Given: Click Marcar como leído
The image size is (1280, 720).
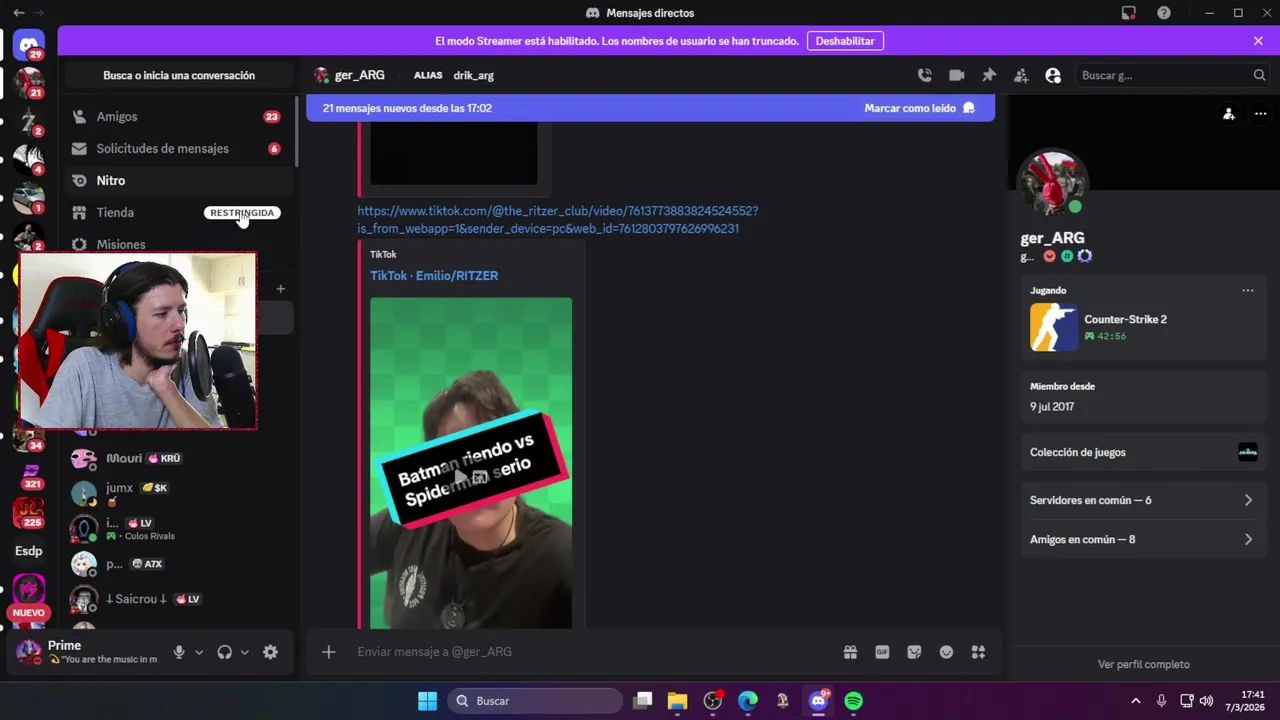Looking at the screenshot, I should 919,108.
